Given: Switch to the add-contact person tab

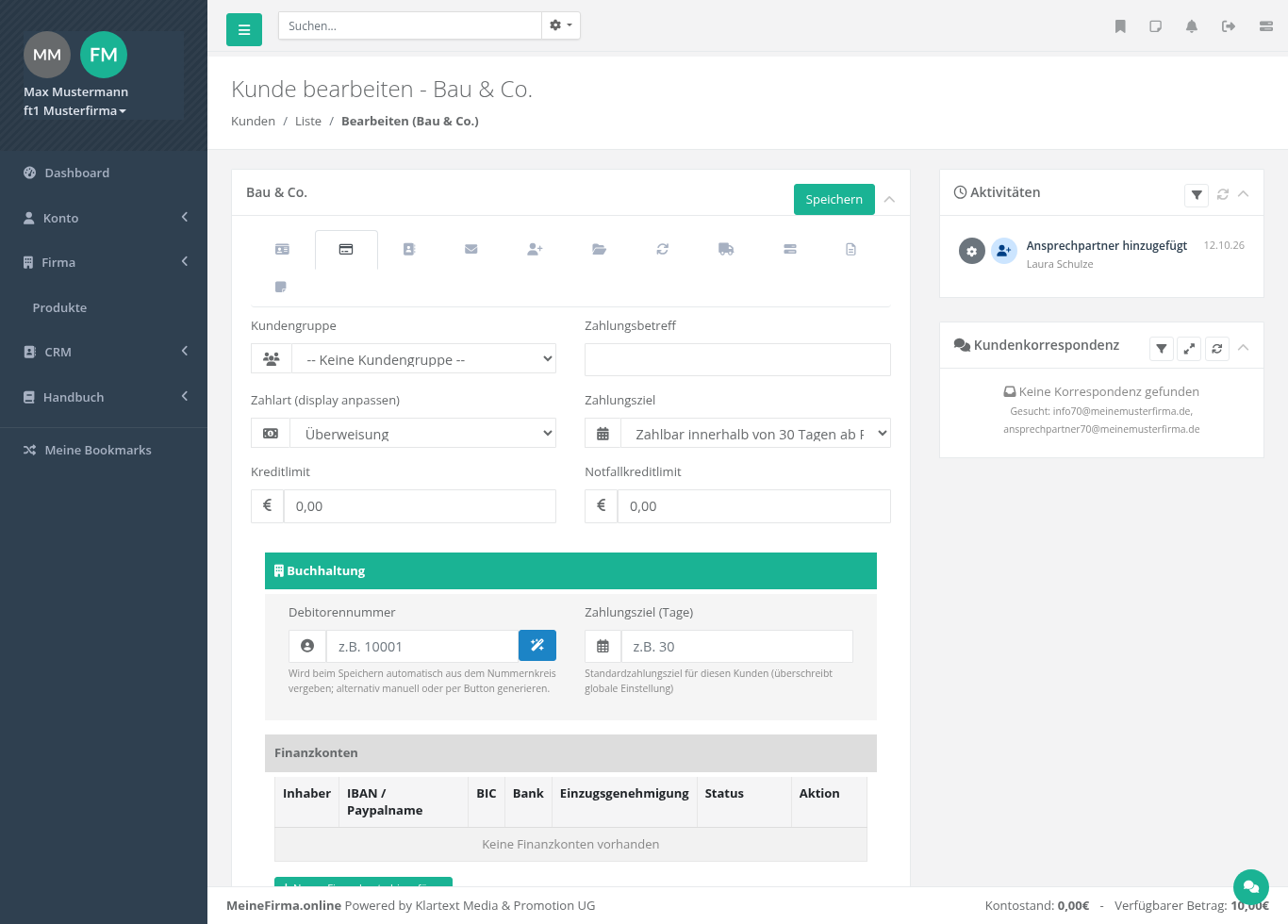Looking at the screenshot, I should pyautogui.click(x=535, y=249).
